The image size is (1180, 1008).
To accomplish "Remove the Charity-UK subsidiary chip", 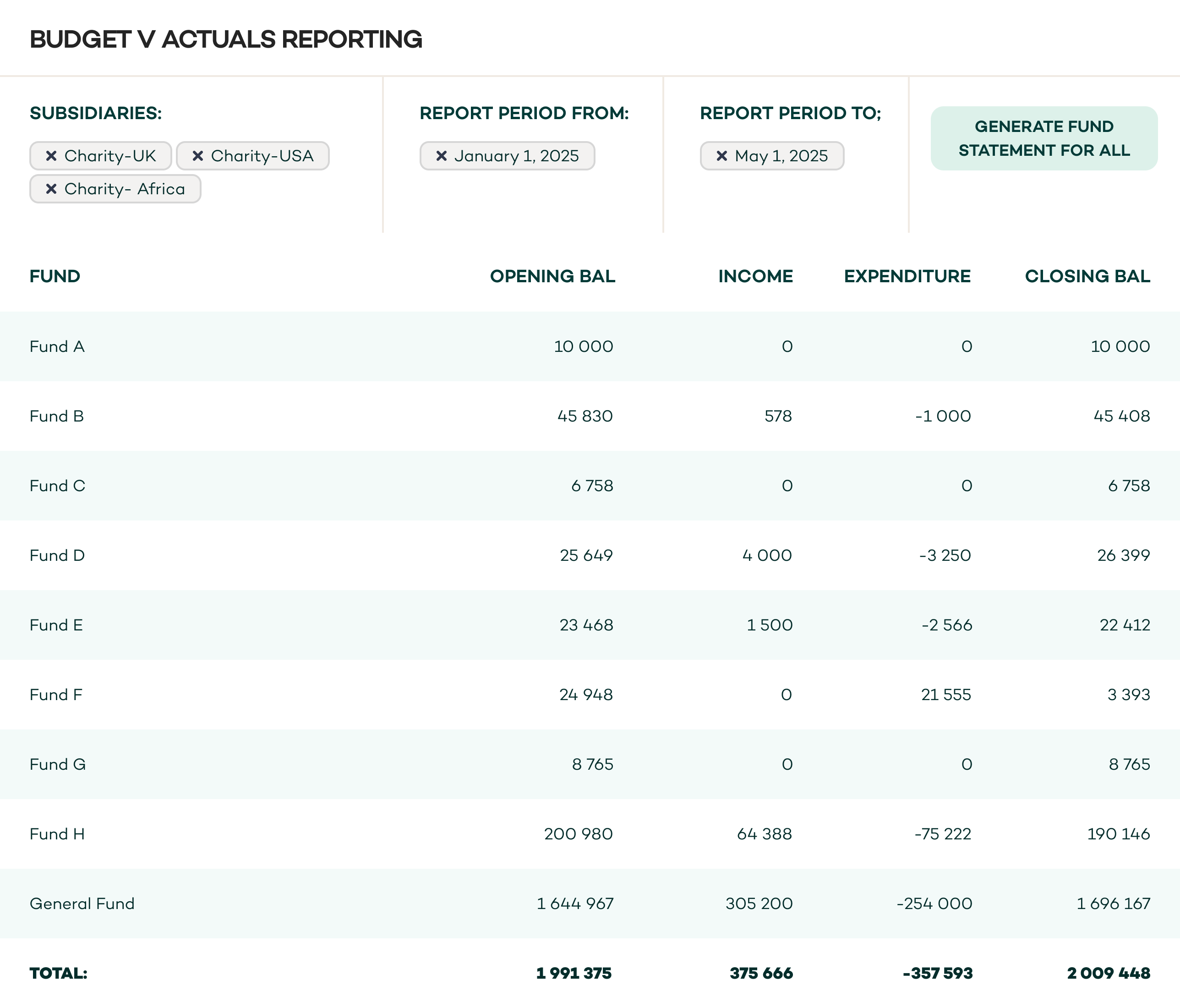I will click(x=51, y=156).
